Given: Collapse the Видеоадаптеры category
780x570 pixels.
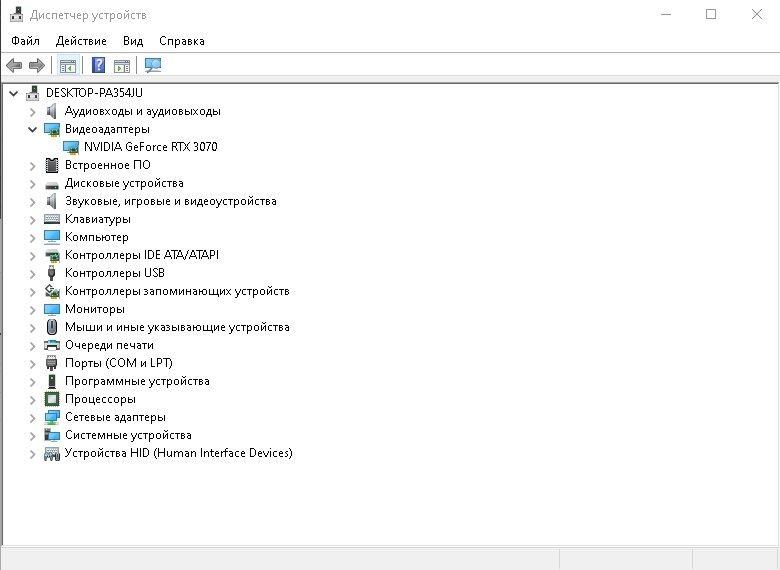Looking at the screenshot, I should (32, 129).
